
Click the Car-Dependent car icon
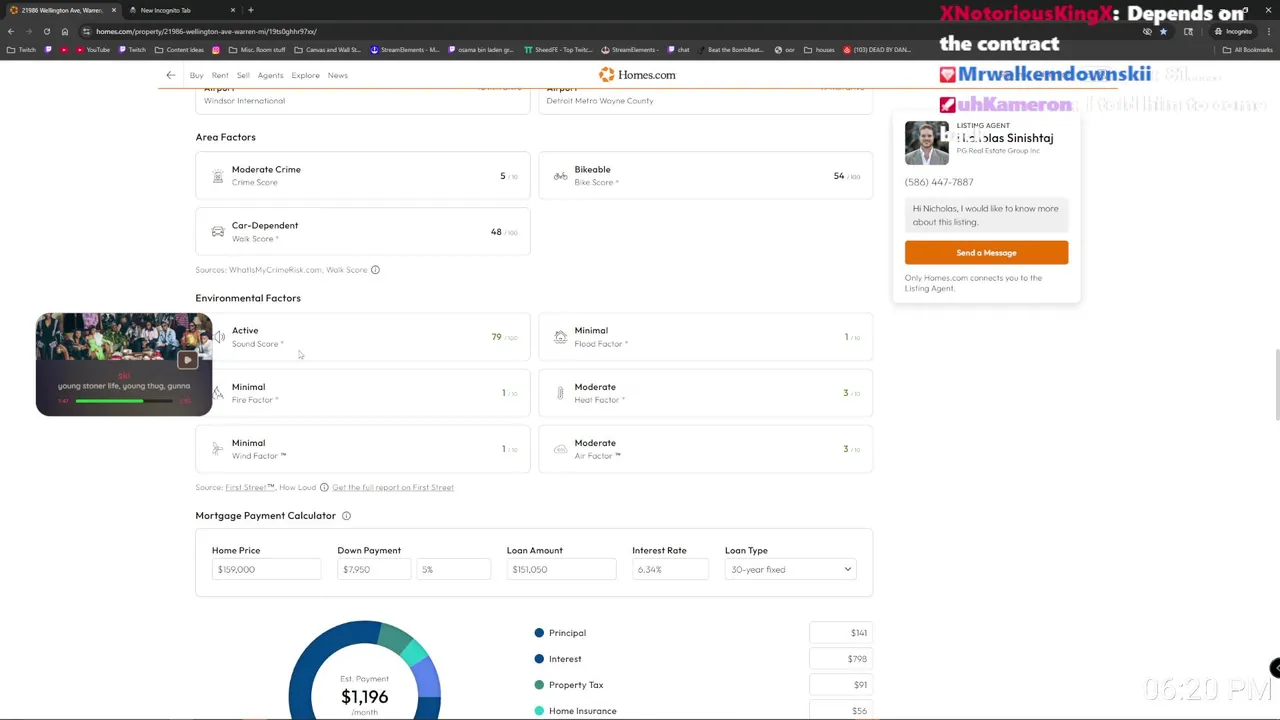click(218, 232)
